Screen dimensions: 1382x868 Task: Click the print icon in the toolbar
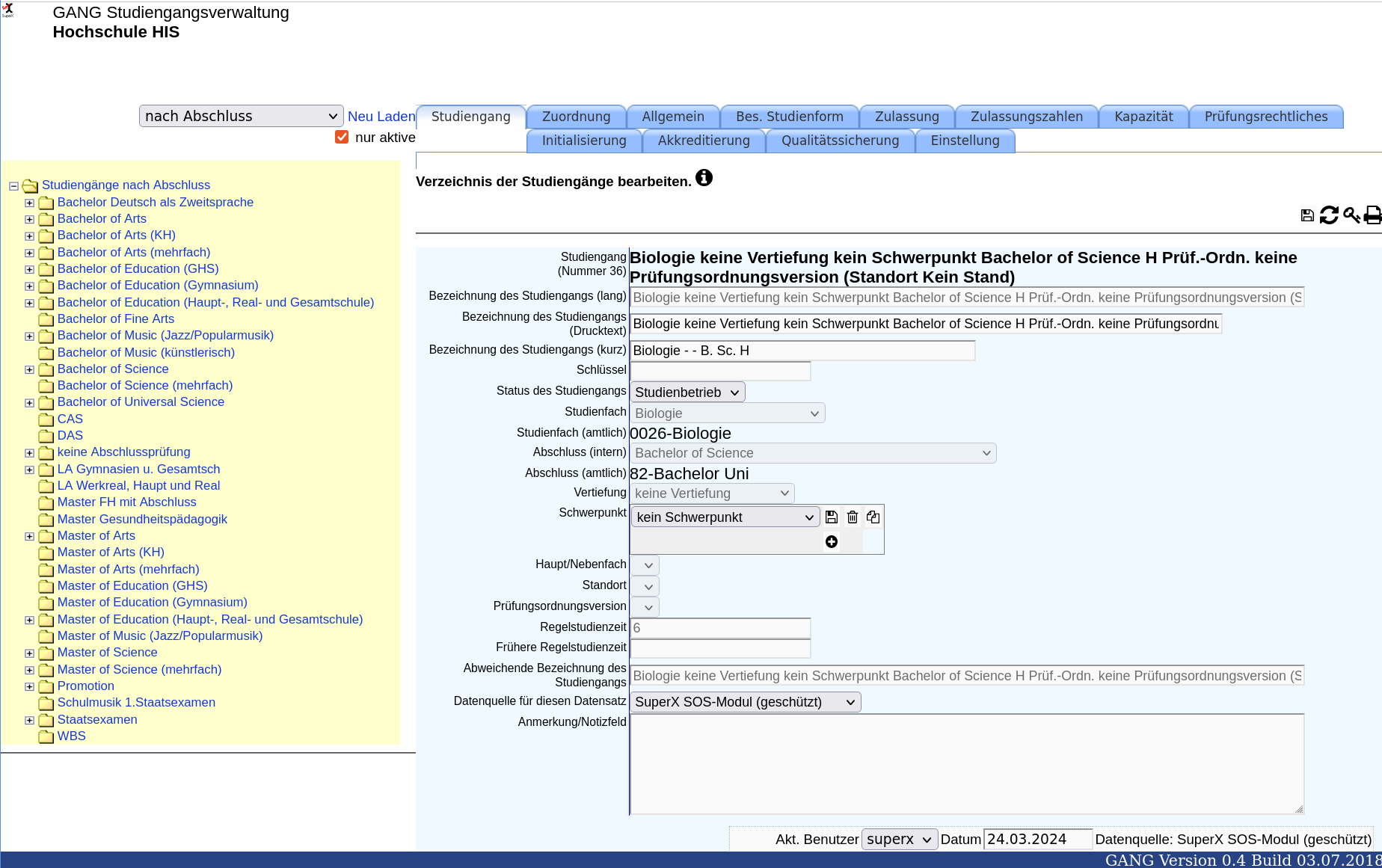pos(1373,215)
